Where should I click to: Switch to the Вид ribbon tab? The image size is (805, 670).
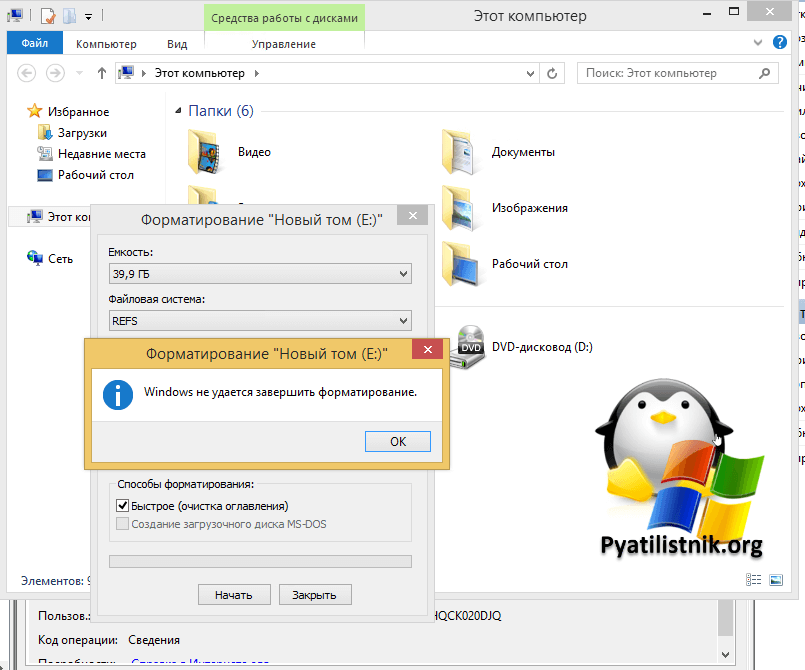pyautogui.click(x=177, y=44)
